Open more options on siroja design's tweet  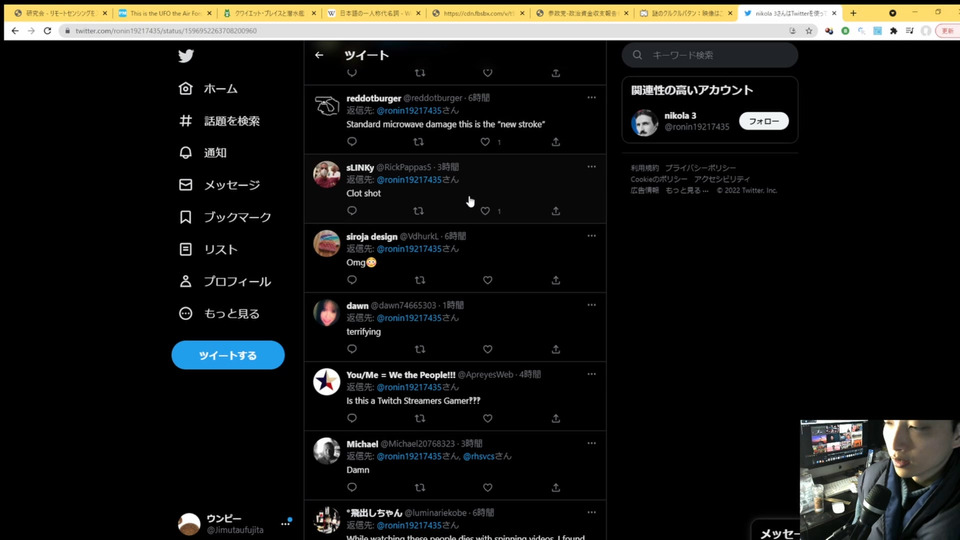pos(591,236)
